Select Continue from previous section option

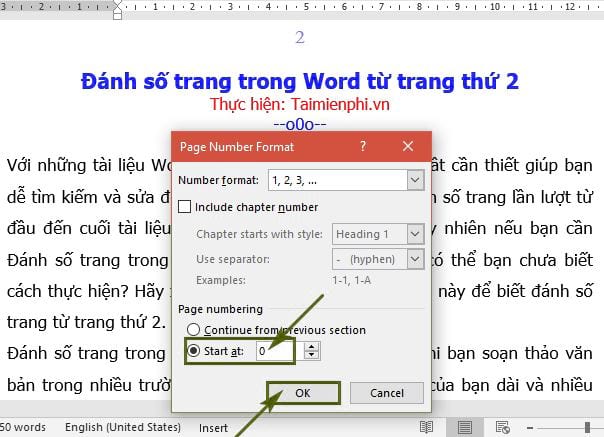tap(193, 330)
